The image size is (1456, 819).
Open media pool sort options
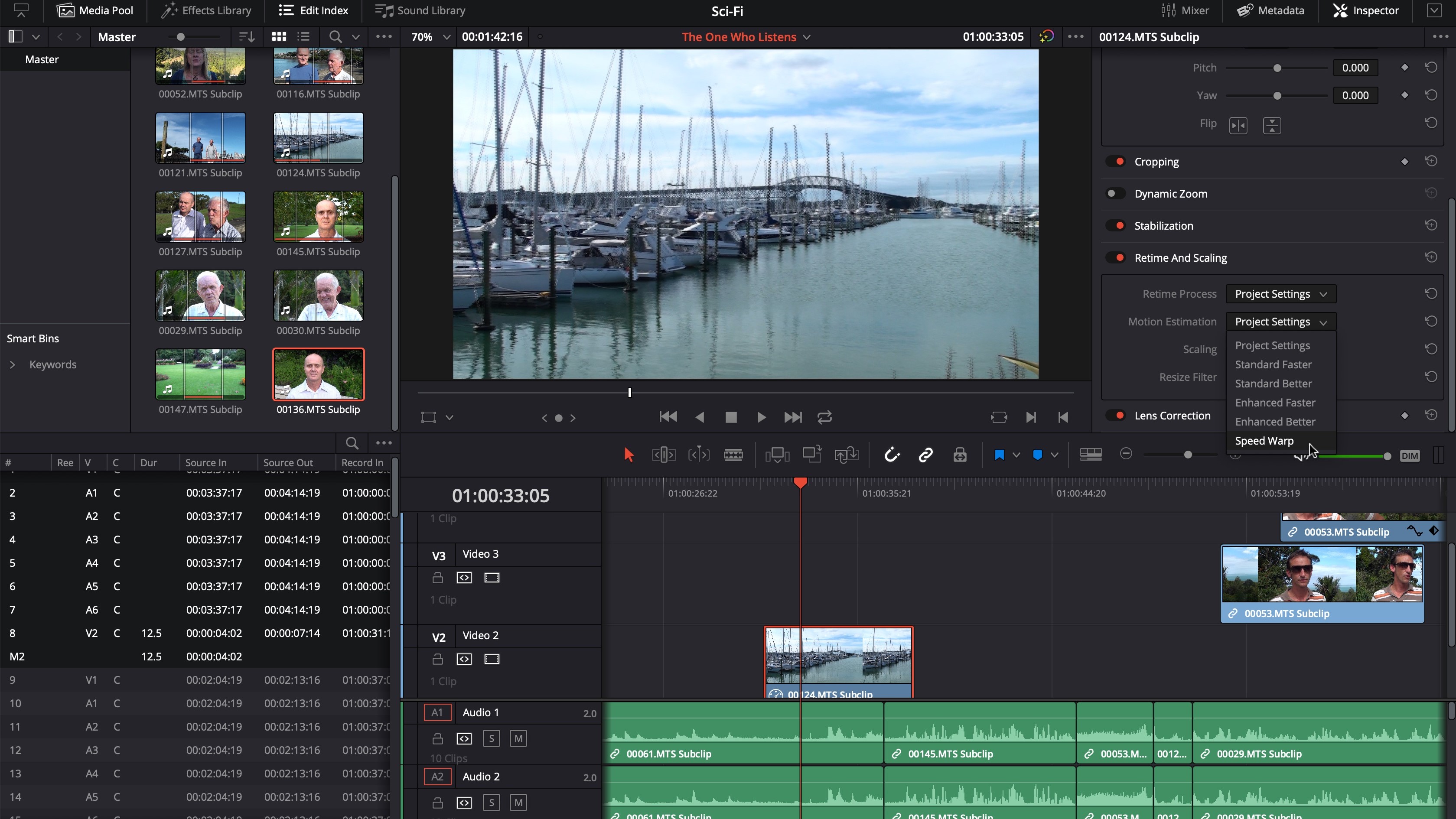pos(247,37)
